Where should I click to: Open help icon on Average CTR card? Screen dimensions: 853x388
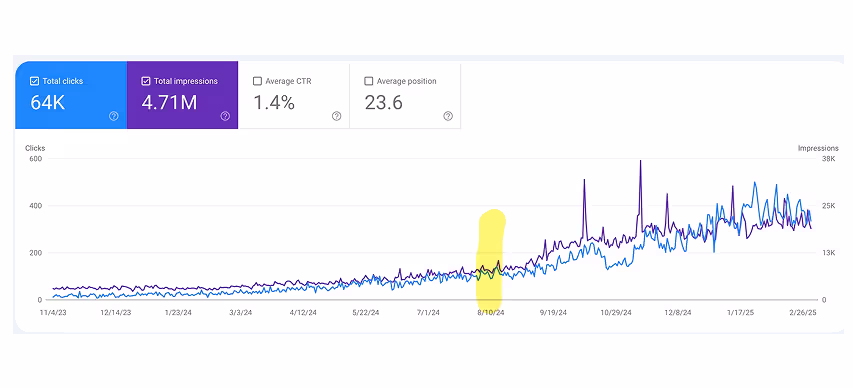tap(337, 116)
